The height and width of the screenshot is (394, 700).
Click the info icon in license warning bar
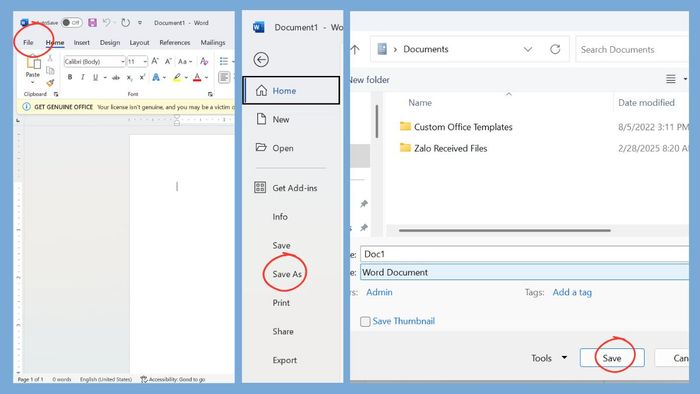[26, 107]
